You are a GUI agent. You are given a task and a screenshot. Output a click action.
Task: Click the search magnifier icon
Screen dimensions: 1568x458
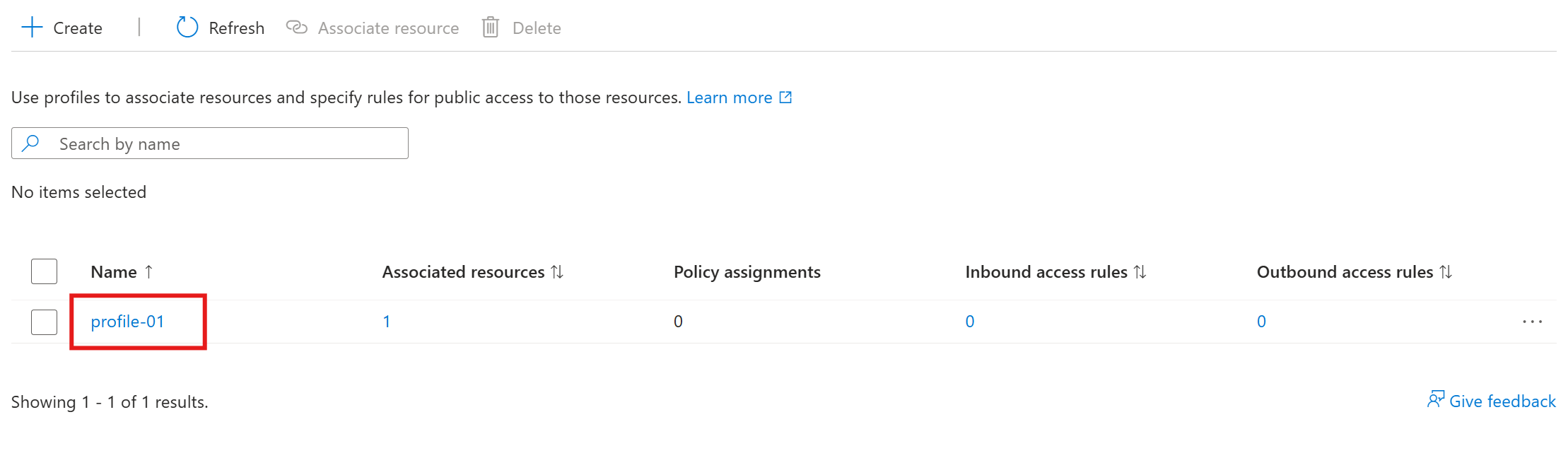pyautogui.click(x=30, y=143)
